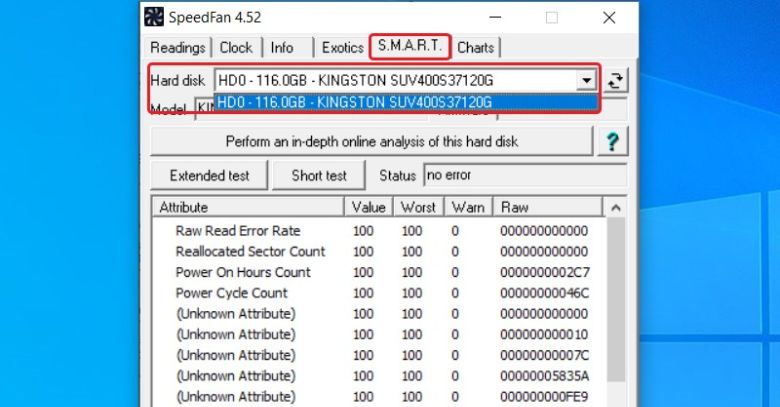Sort by Value column header
Screen dimensions: 780x407
pyautogui.click(x=369, y=207)
